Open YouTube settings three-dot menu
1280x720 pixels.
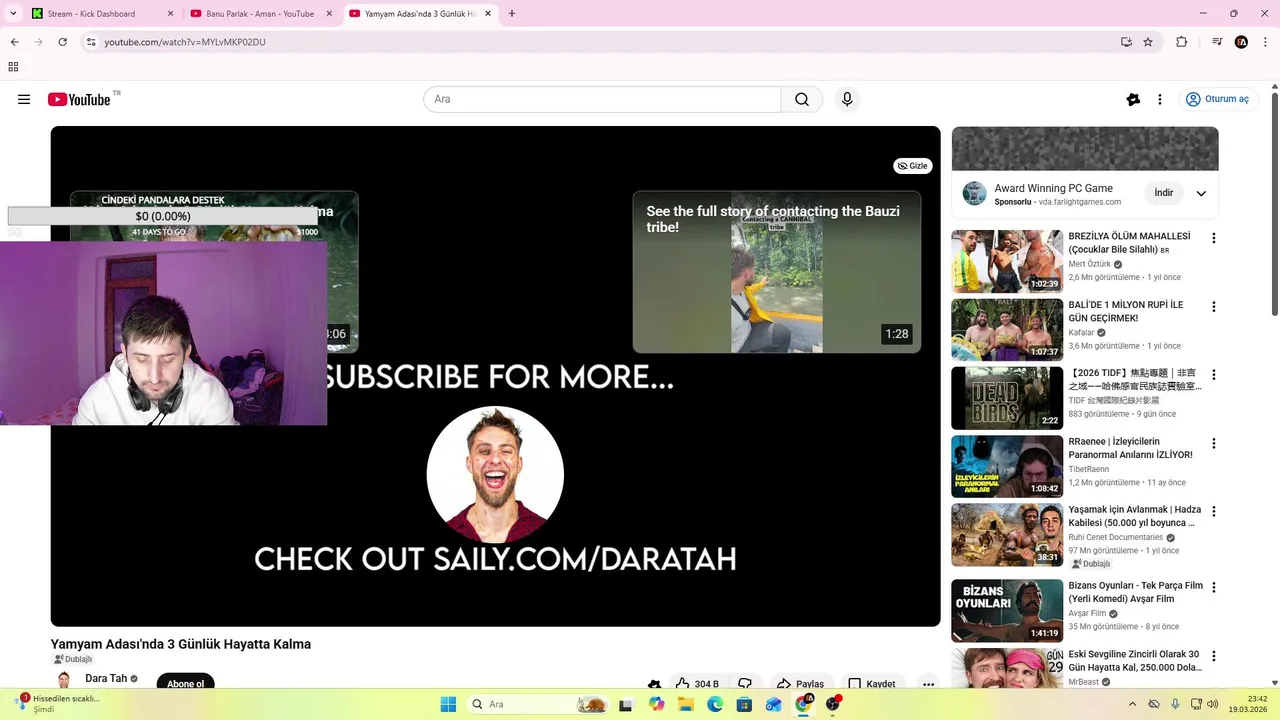[x=1160, y=99]
